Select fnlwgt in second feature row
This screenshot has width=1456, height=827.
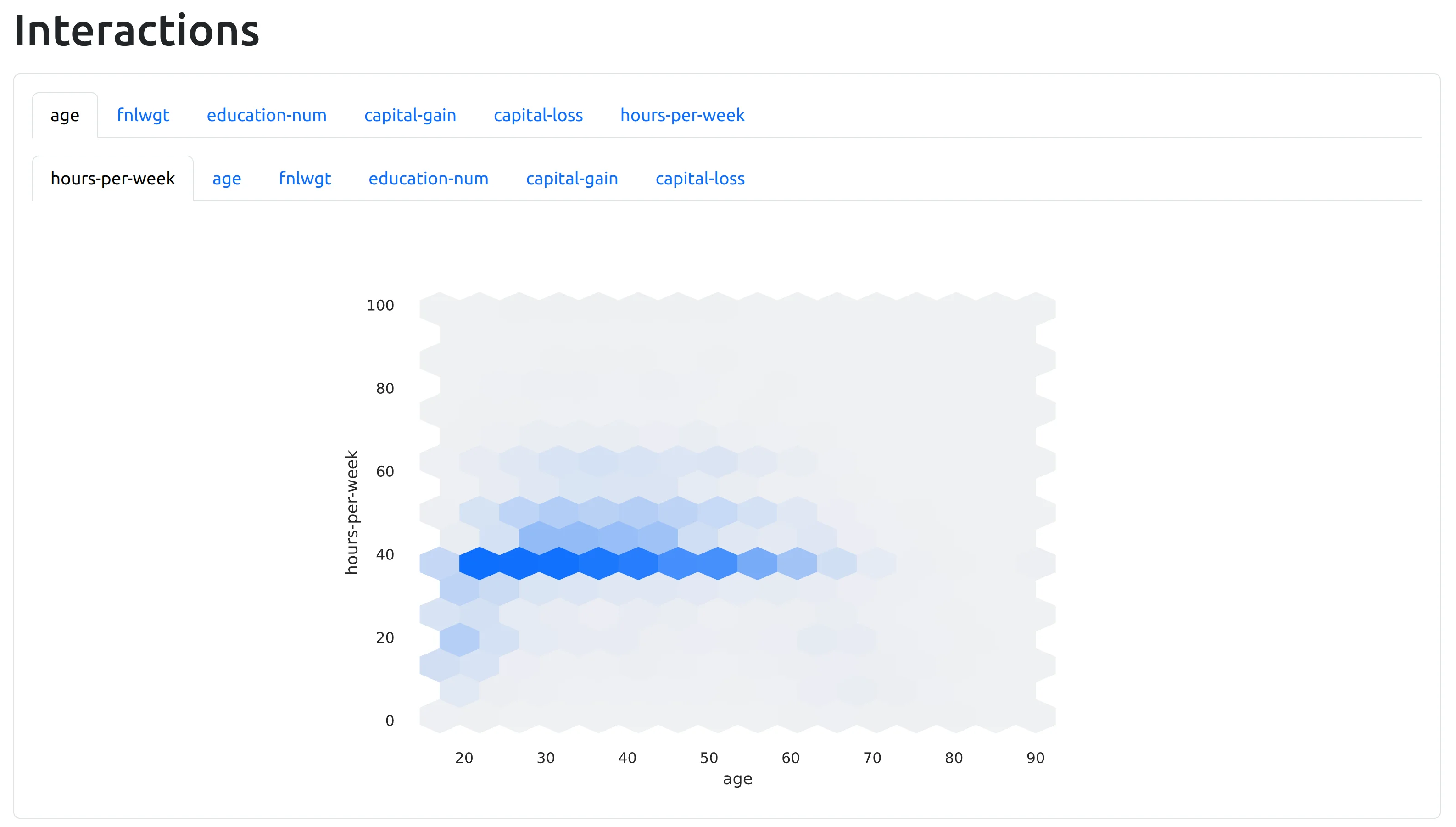(x=304, y=178)
